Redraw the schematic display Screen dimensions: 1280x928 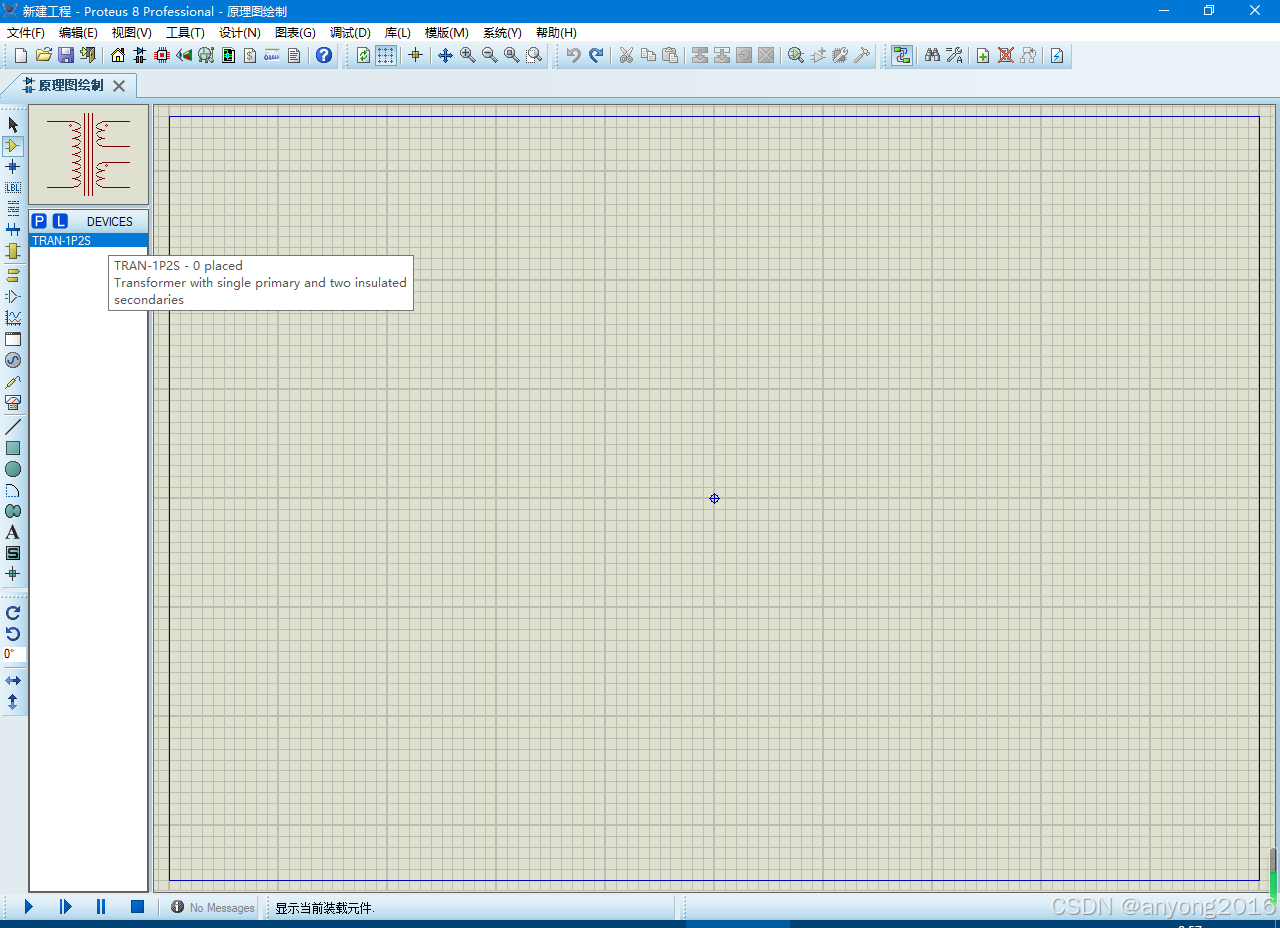point(363,55)
